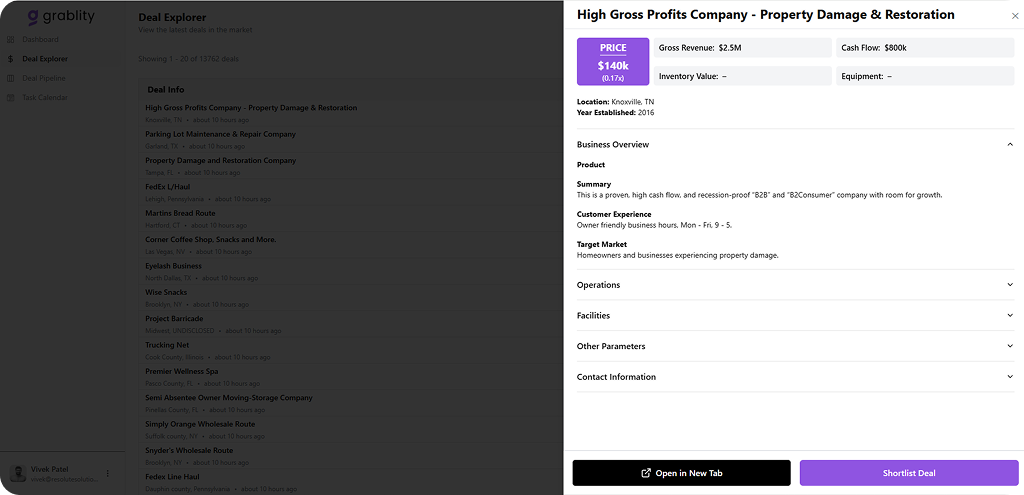The image size is (1024, 495).
Task: Collapse the Business Overview section
Action: click(1010, 144)
